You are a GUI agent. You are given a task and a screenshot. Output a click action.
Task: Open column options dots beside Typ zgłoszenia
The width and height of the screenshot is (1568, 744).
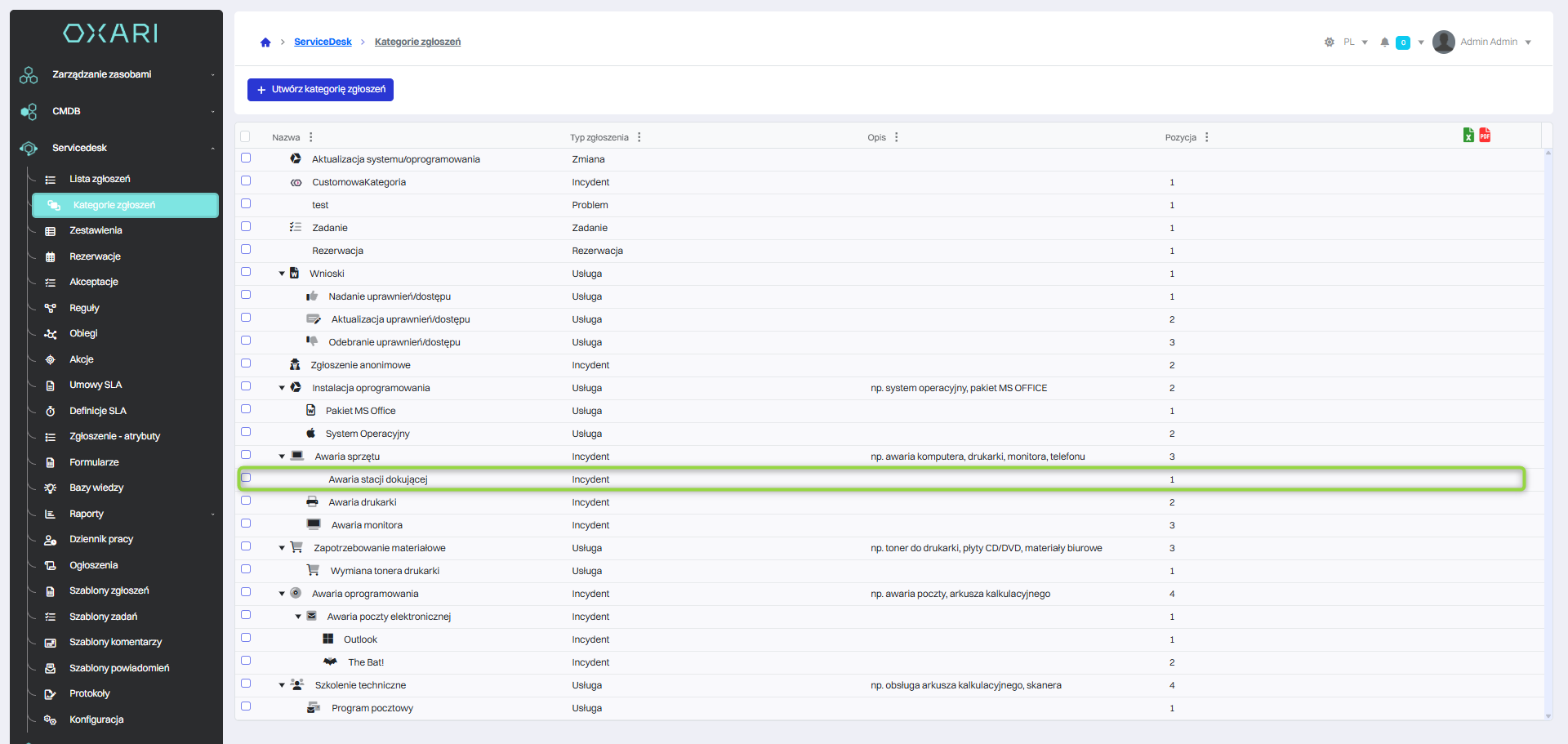639,137
